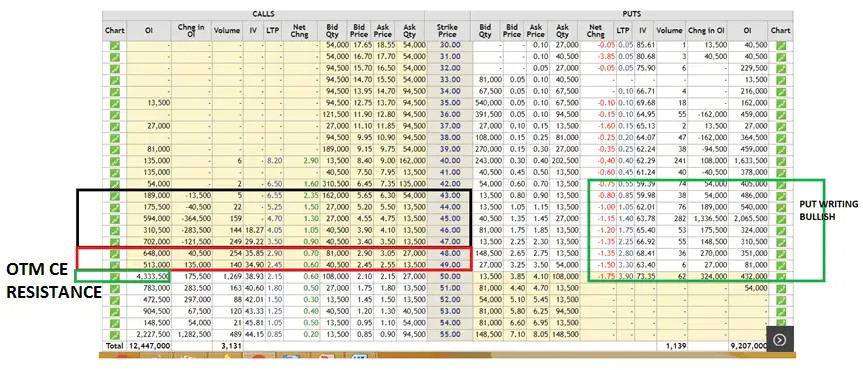
Task: Click the puts OI value 229,500
Action: coord(753,68)
